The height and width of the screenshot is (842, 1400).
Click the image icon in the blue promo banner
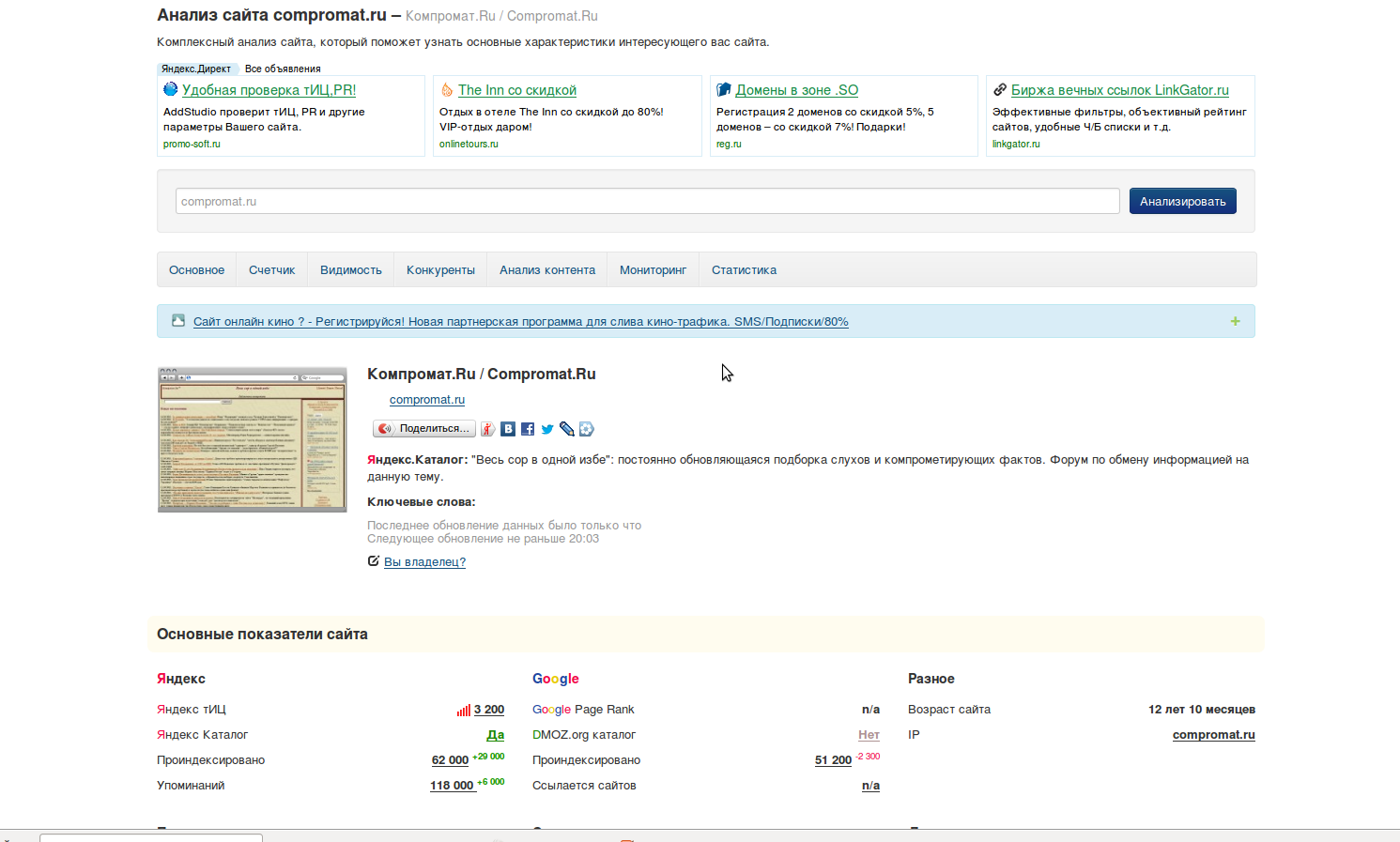tap(178, 321)
